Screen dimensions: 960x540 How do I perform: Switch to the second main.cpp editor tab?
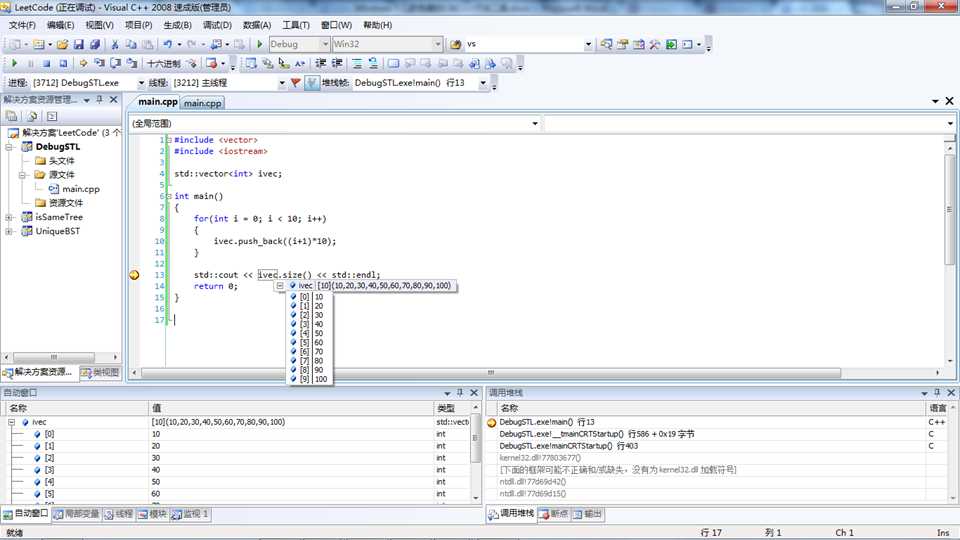203,103
